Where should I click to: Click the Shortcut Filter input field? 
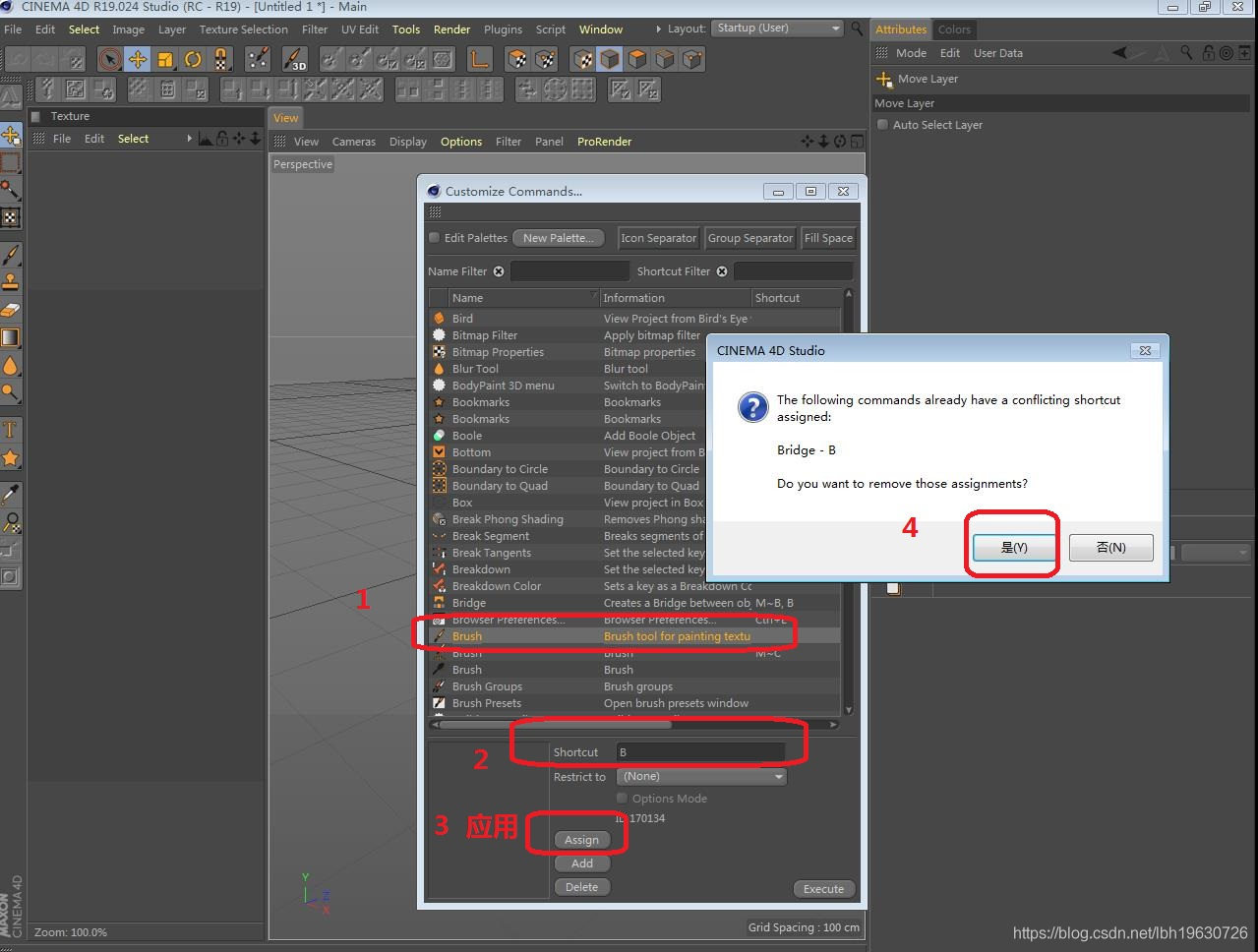point(793,271)
